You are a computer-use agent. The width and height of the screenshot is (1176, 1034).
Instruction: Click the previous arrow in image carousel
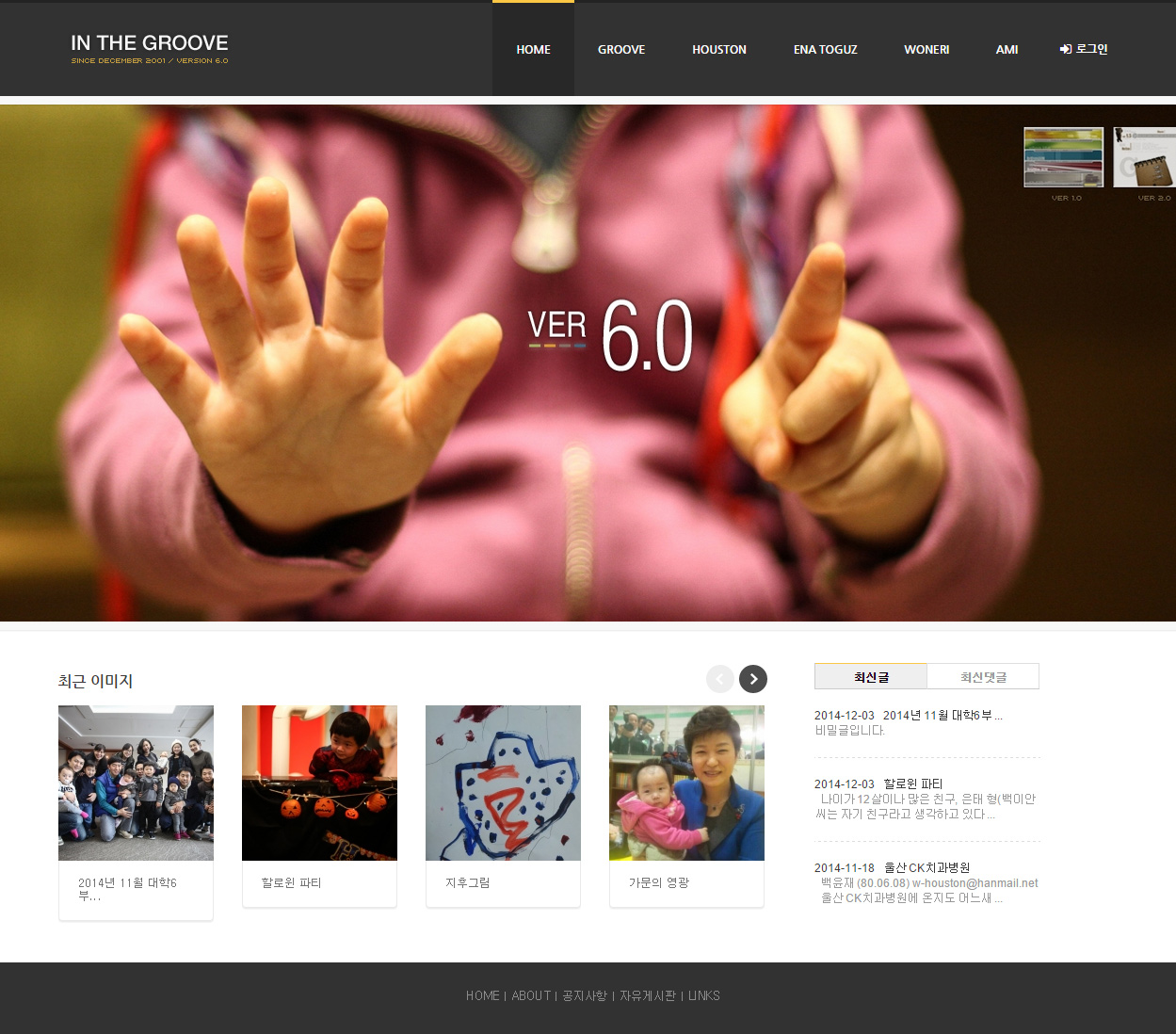pos(720,679)
